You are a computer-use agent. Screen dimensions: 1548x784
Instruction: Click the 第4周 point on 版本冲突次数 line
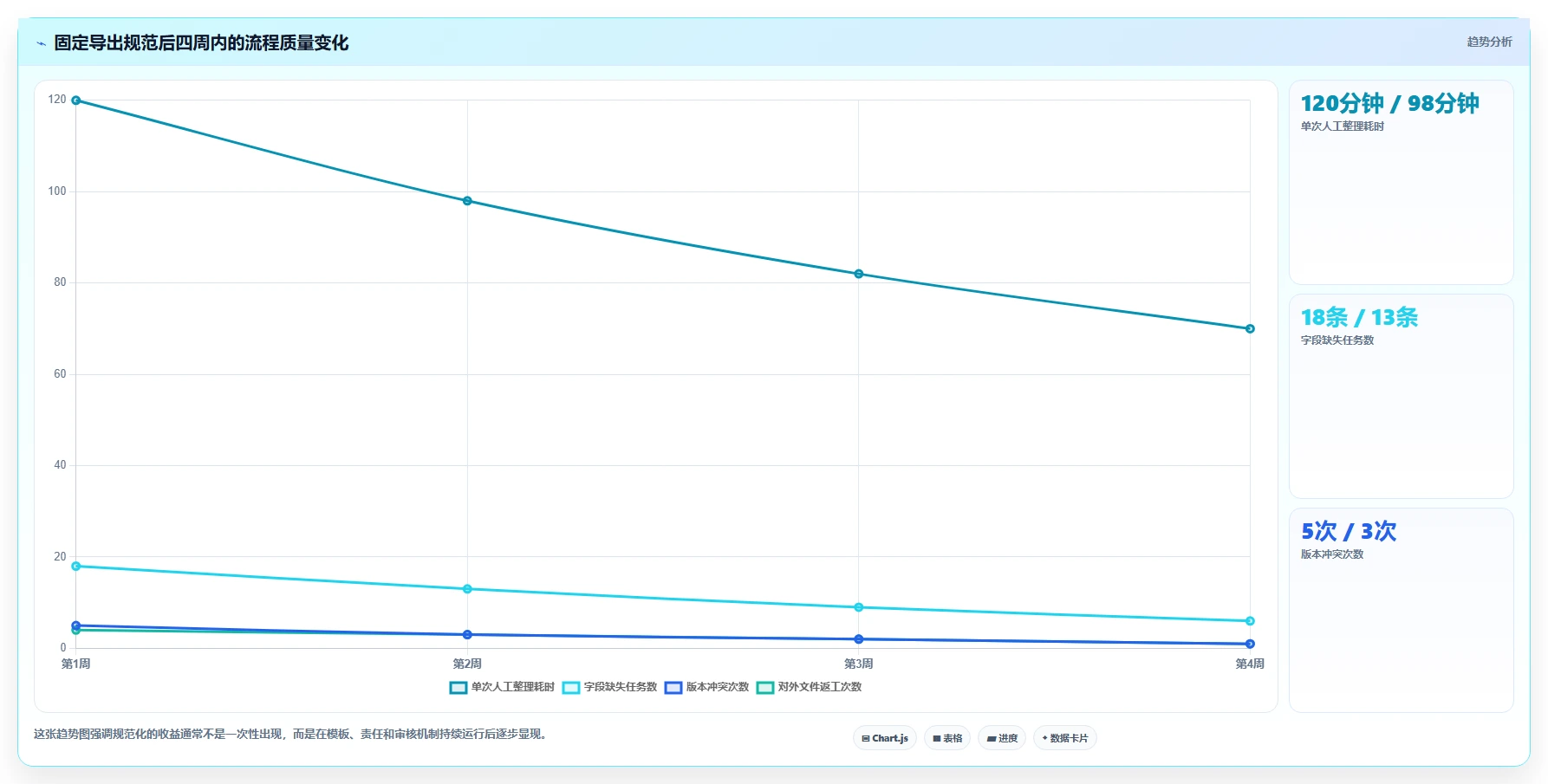click(x=1250, y=644)
